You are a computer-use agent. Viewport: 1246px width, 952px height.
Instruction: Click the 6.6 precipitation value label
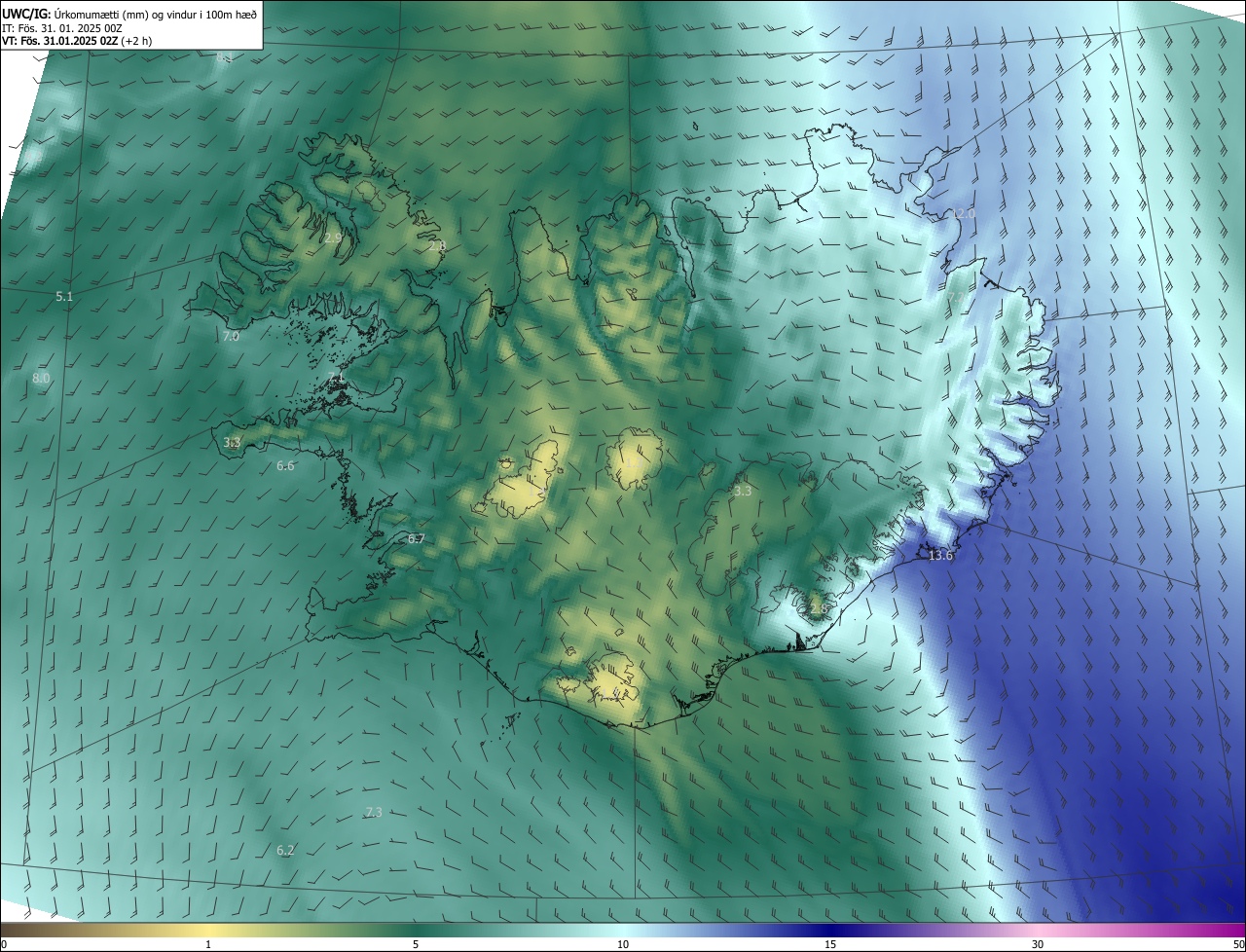click(285, 466)
